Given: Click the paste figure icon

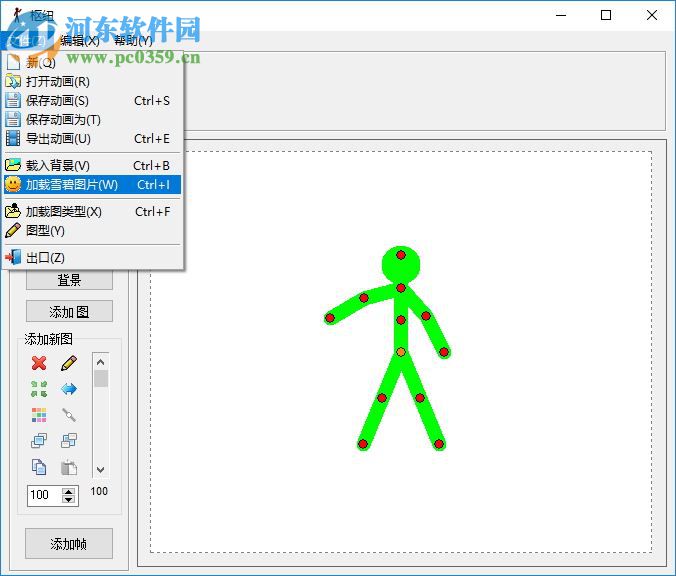Looking at the screenshot, I should point(69,467).
